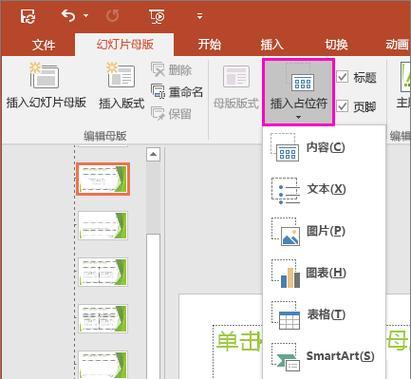Choose 表格(T) placeholder option
411x379 pixels.
pyautogui.click(x=324, y=314)
